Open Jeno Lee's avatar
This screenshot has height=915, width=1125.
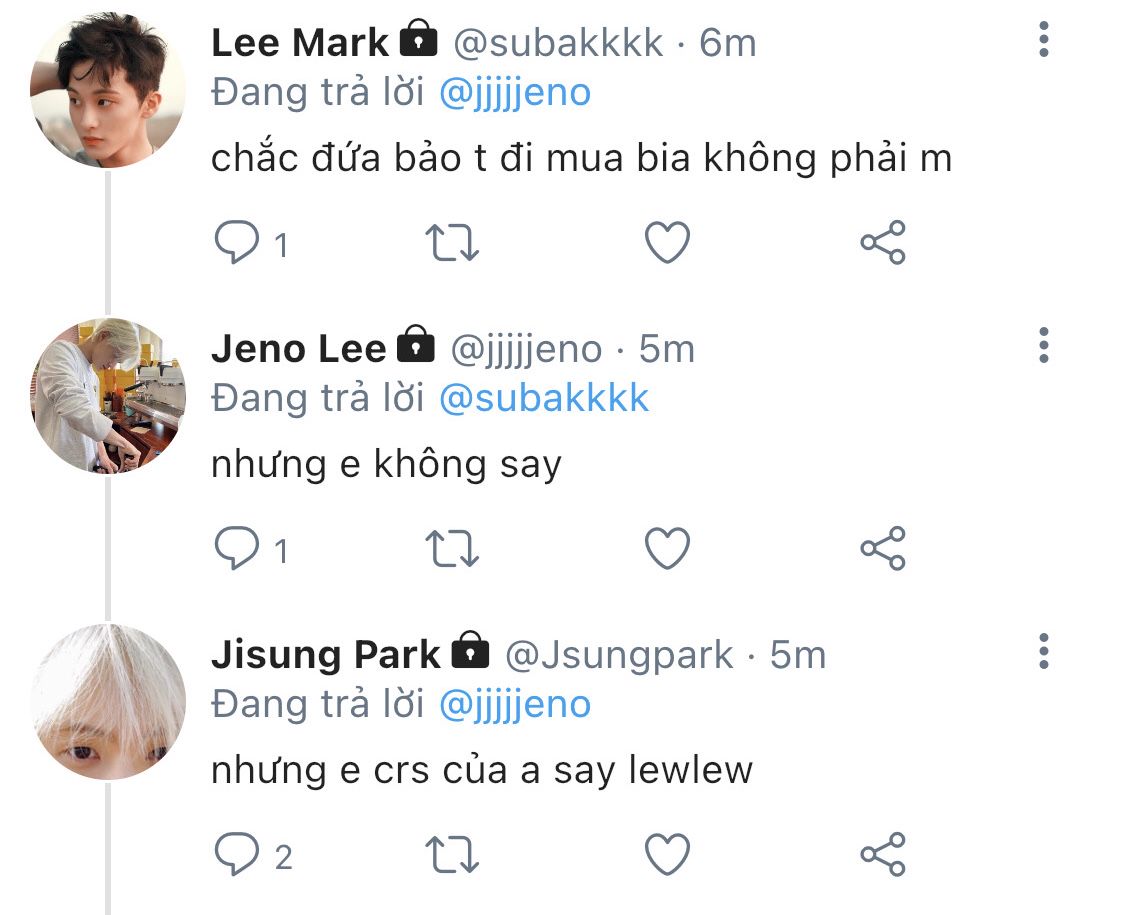point(108,396)
